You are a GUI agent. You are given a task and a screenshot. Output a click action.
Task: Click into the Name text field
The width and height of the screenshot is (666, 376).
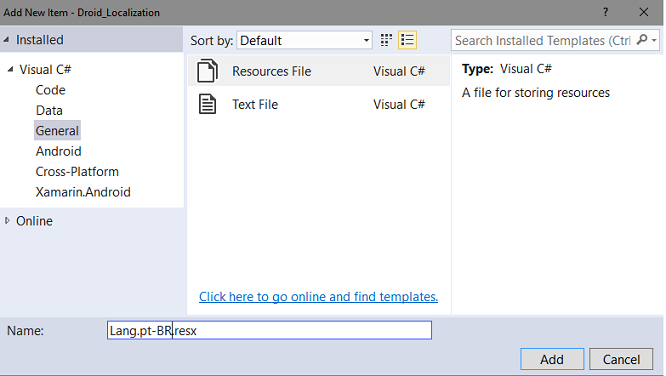(269, 330)
